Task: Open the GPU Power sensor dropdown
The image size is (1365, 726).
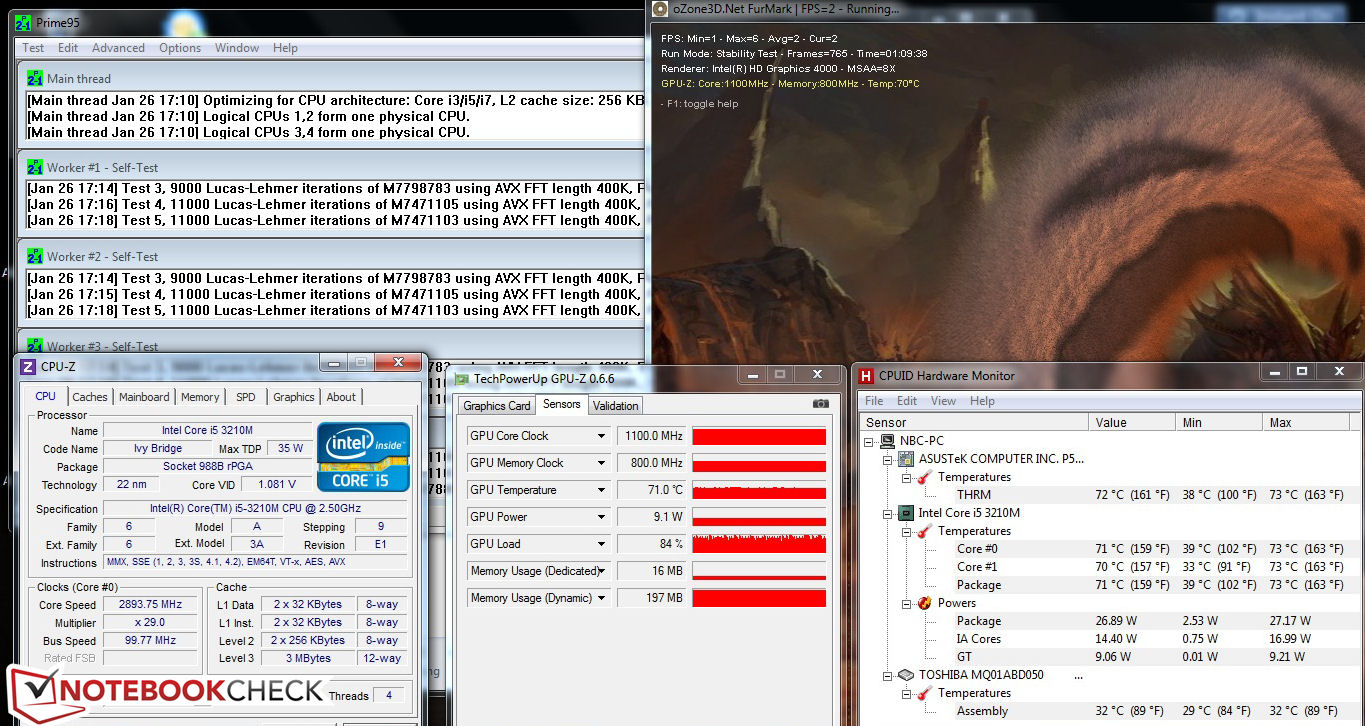Action: 602,517
